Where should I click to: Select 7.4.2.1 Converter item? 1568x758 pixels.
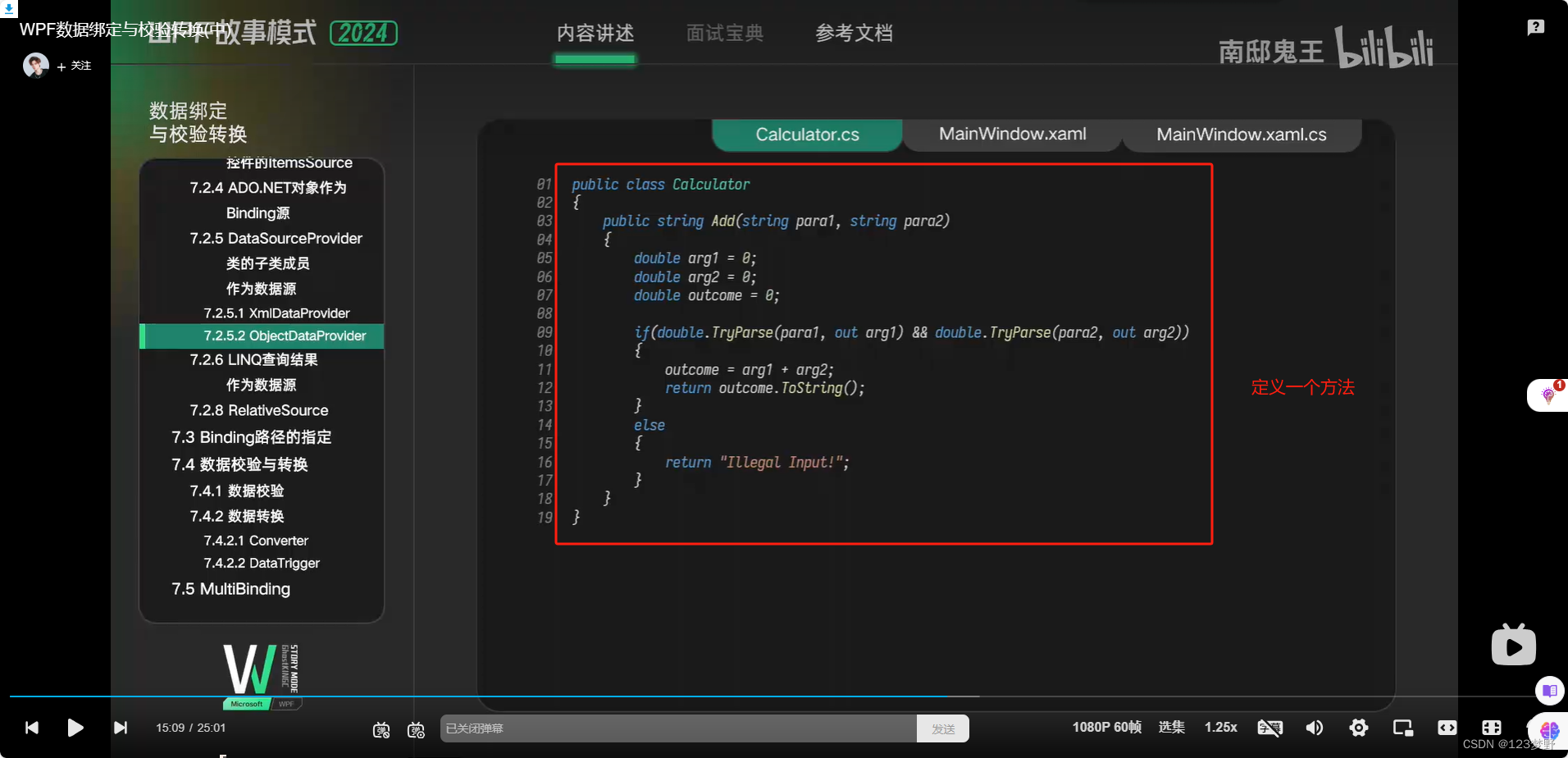point(256,541)
